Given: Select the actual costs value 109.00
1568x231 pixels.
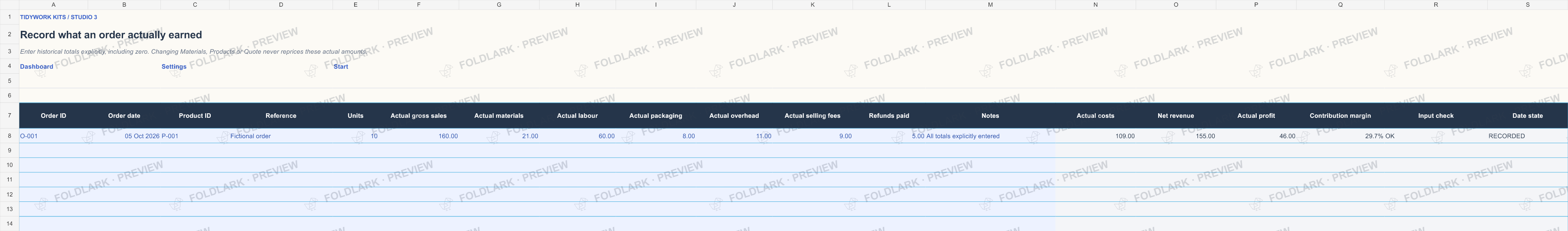Looking at the screenshot, I should [x=1096, y=136].
